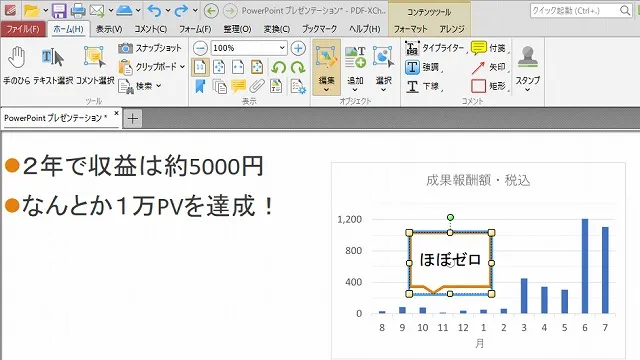Screen dimensions: 640x360
Task: Open the Help (ヘルプ) tab
Action: click(x=364, y=29)
